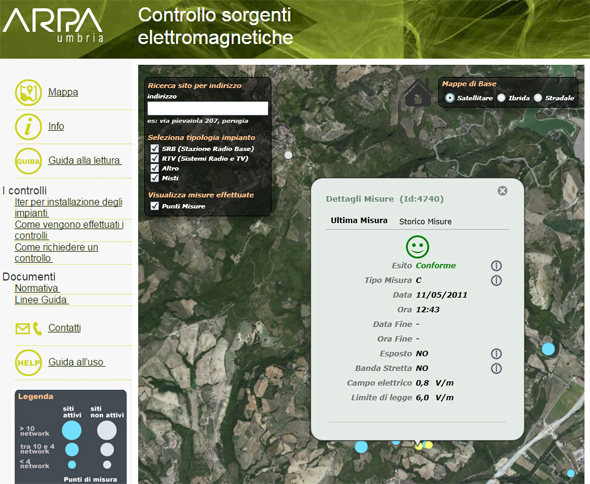The height and width of the screenshot is (484, 590).
Task: Click the GUIDA reading guide icon
Action: pos(28,161)
